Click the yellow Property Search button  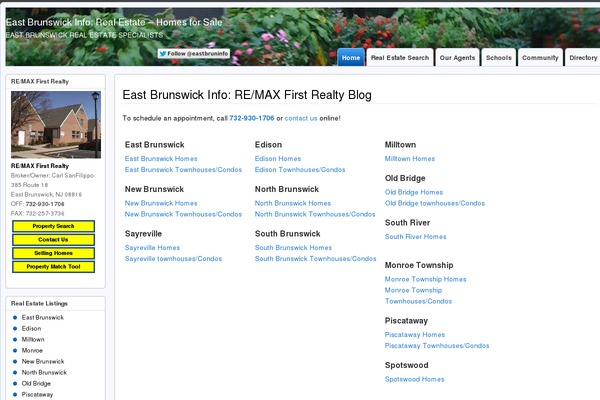(53, 226)
